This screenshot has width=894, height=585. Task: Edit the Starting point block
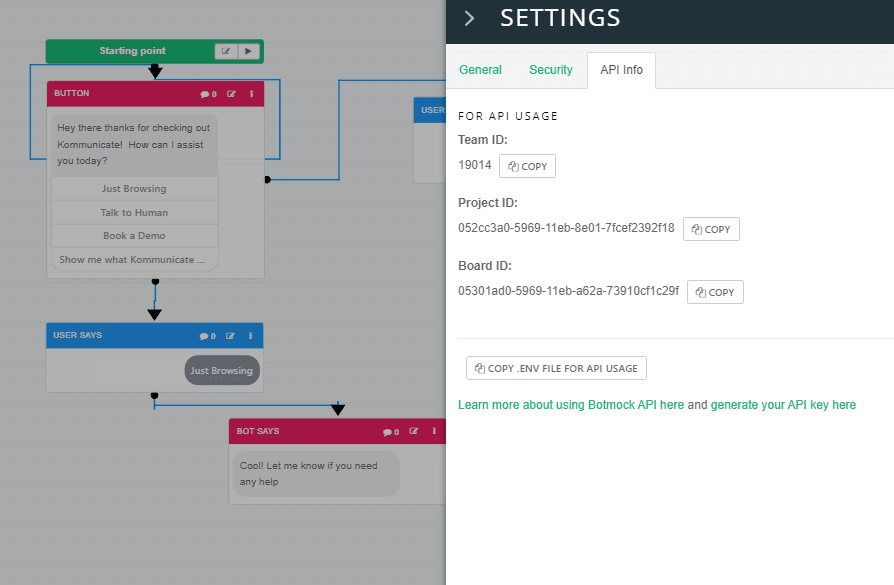[x=226, y=51]
